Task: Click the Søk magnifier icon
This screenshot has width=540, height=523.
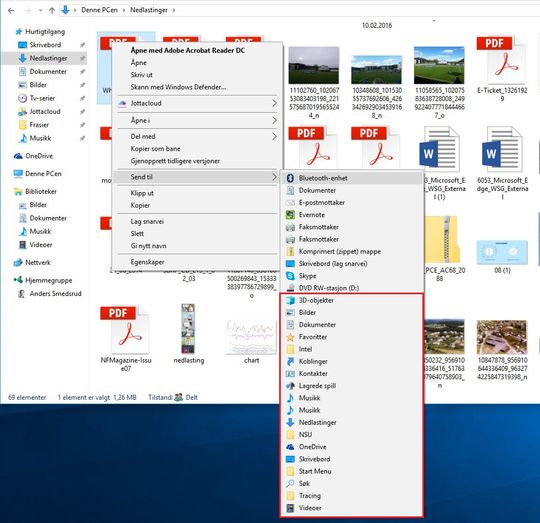Action: (290, 483)
